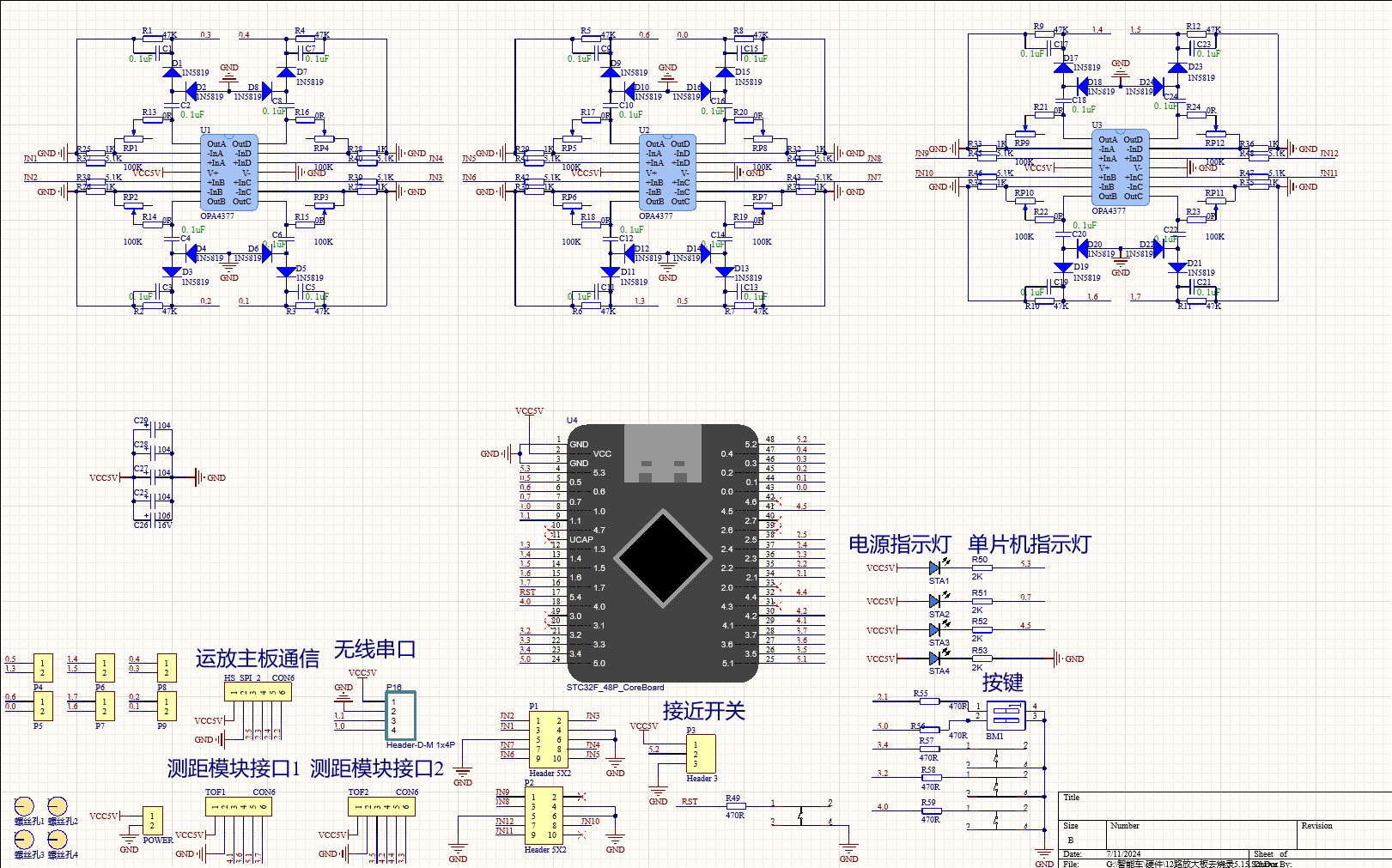Select the STA1 LED symbol
The image size is (1392, 868).
pos(935,568)
